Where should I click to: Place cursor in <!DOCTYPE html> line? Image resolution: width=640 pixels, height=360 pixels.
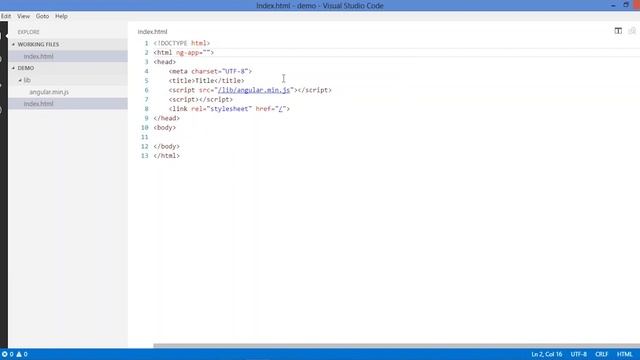pyautogui.click(x=182, y=43)
